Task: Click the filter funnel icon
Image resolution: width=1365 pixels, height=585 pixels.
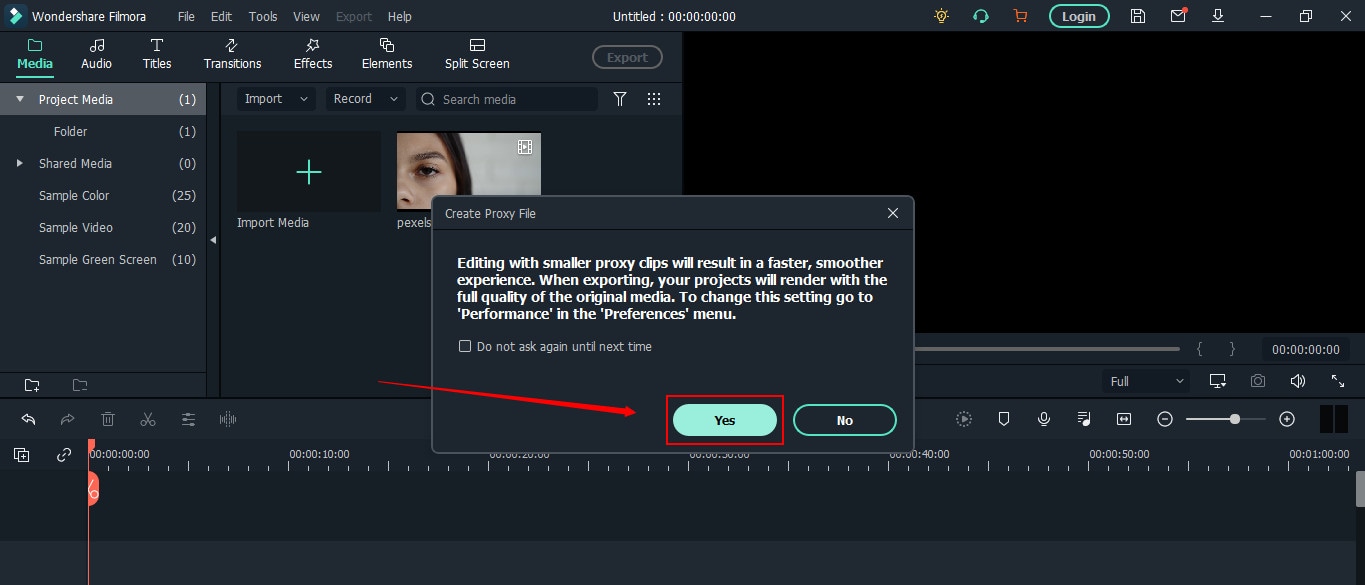Action: tap(620, 99)
